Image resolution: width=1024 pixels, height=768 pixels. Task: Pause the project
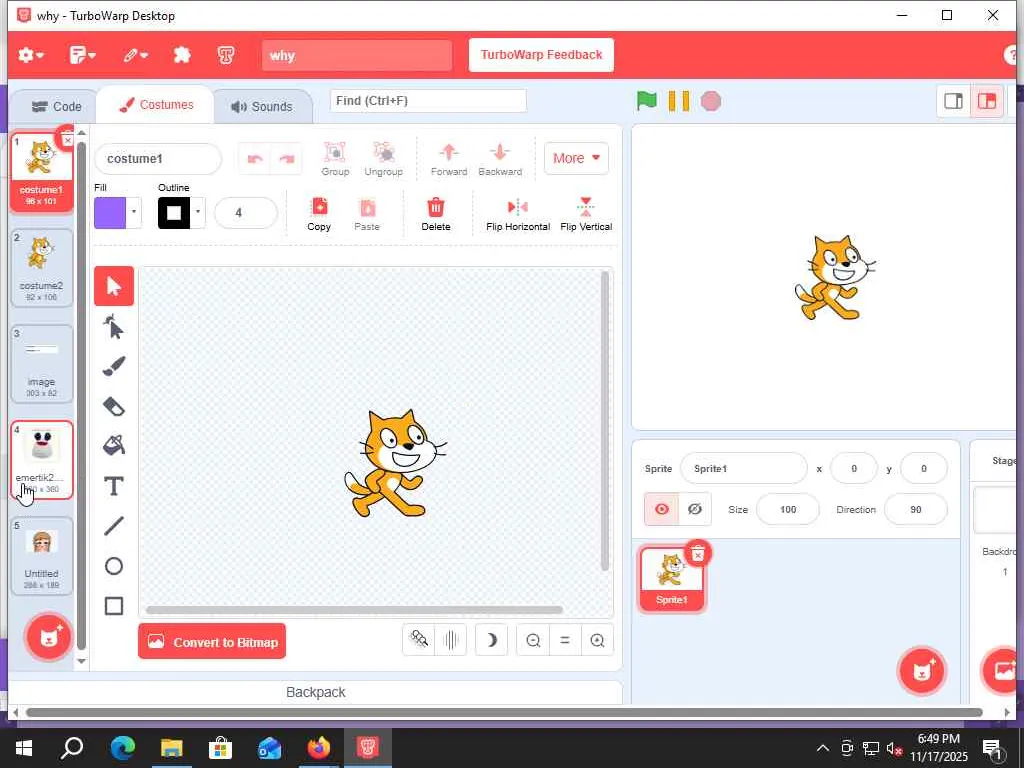click(679, 101)
